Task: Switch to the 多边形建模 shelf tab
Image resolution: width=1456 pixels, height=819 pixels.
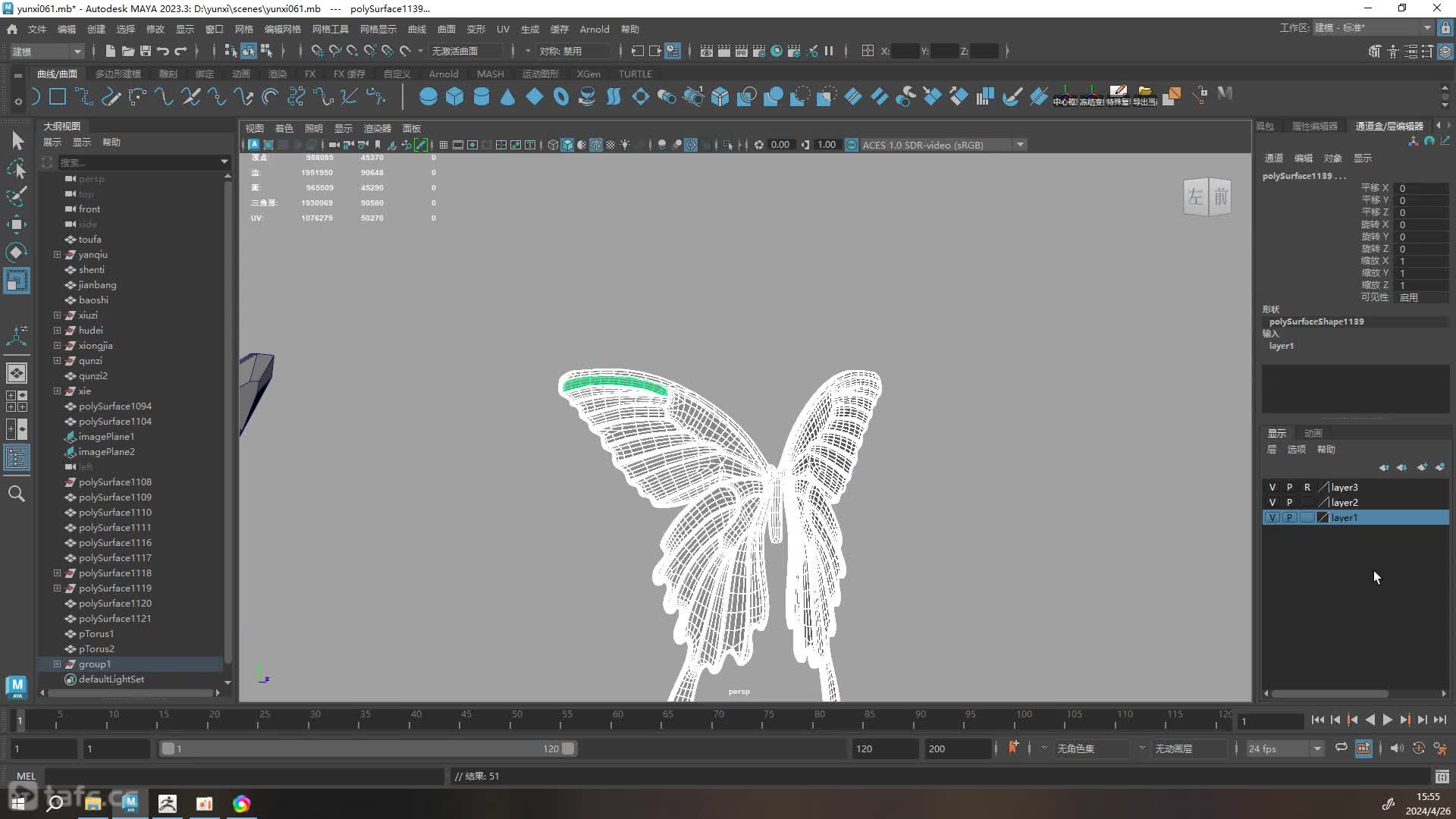Action: click(118, 74)
